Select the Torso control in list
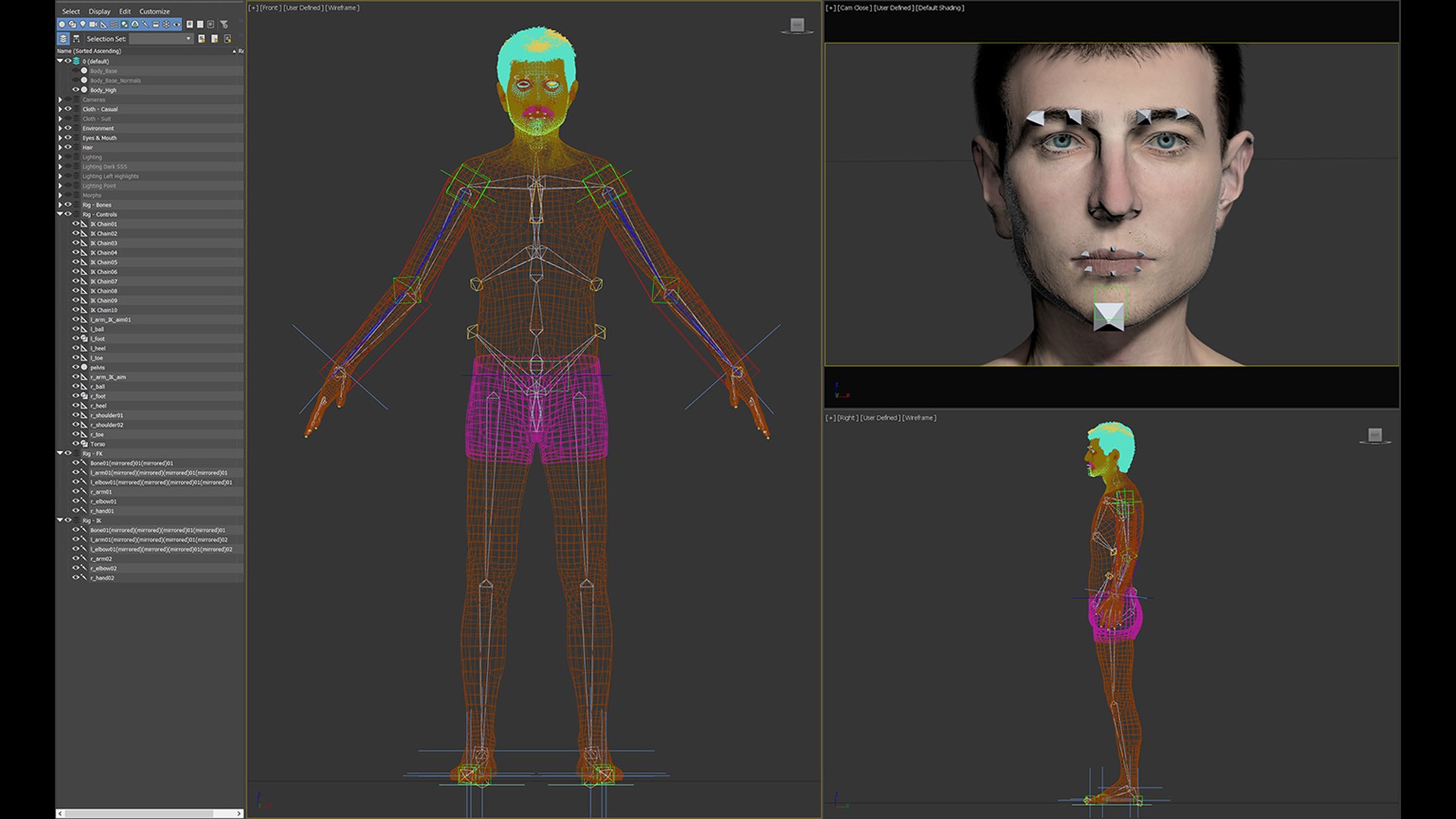Image resolution: width=1456 pixels, height=819 pixels. click(98, 444)
